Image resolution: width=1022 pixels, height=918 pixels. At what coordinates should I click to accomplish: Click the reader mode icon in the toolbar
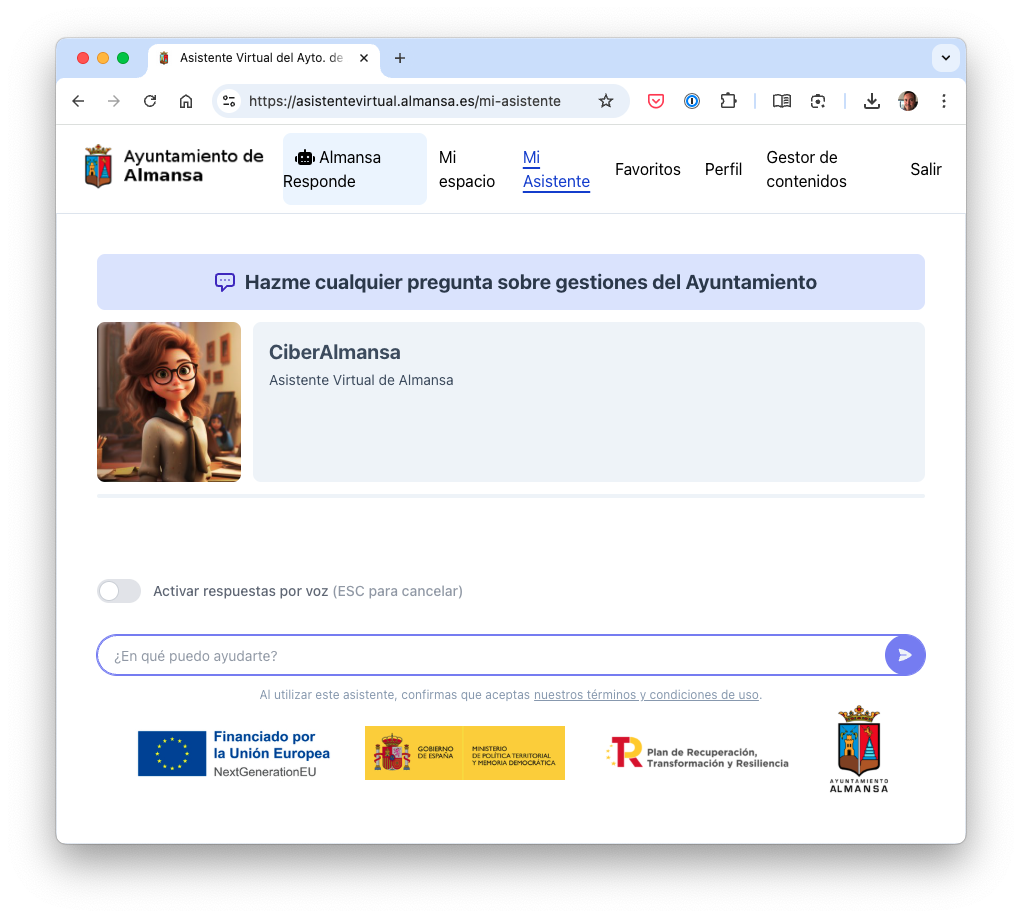(x=781, y=101)
